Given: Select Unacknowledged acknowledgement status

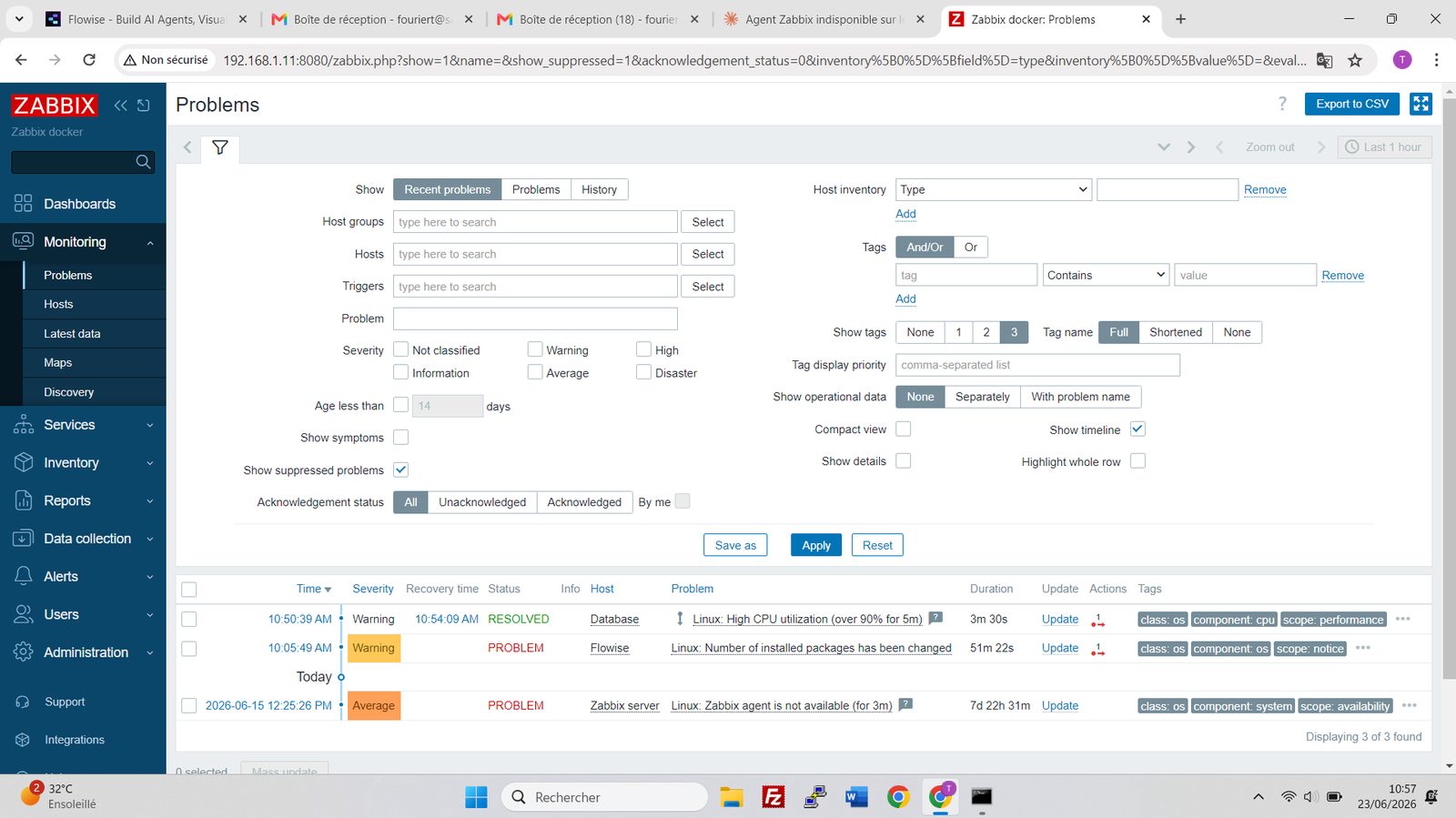Looking at the screenshot, I should (x=482, y=501).
